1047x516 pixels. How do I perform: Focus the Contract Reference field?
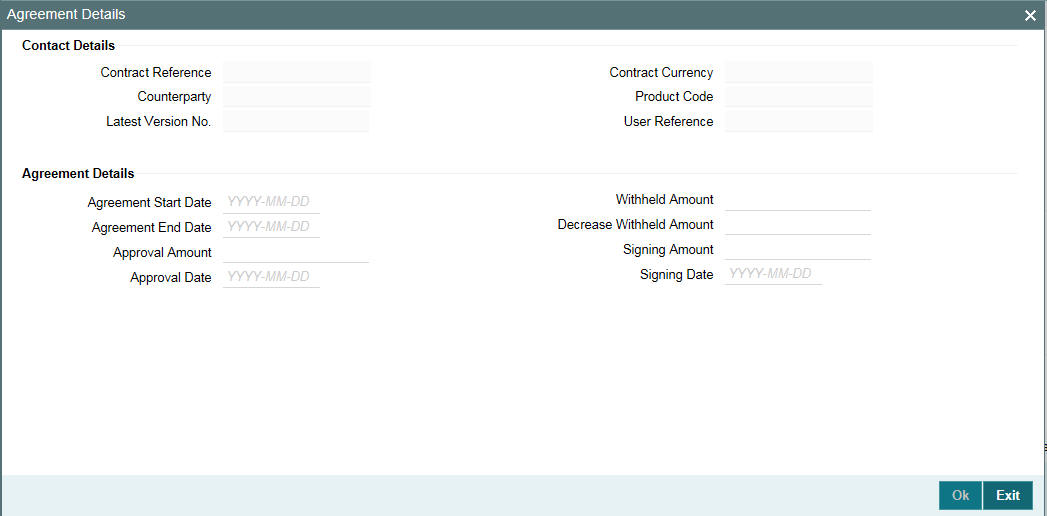pos(296,72)
